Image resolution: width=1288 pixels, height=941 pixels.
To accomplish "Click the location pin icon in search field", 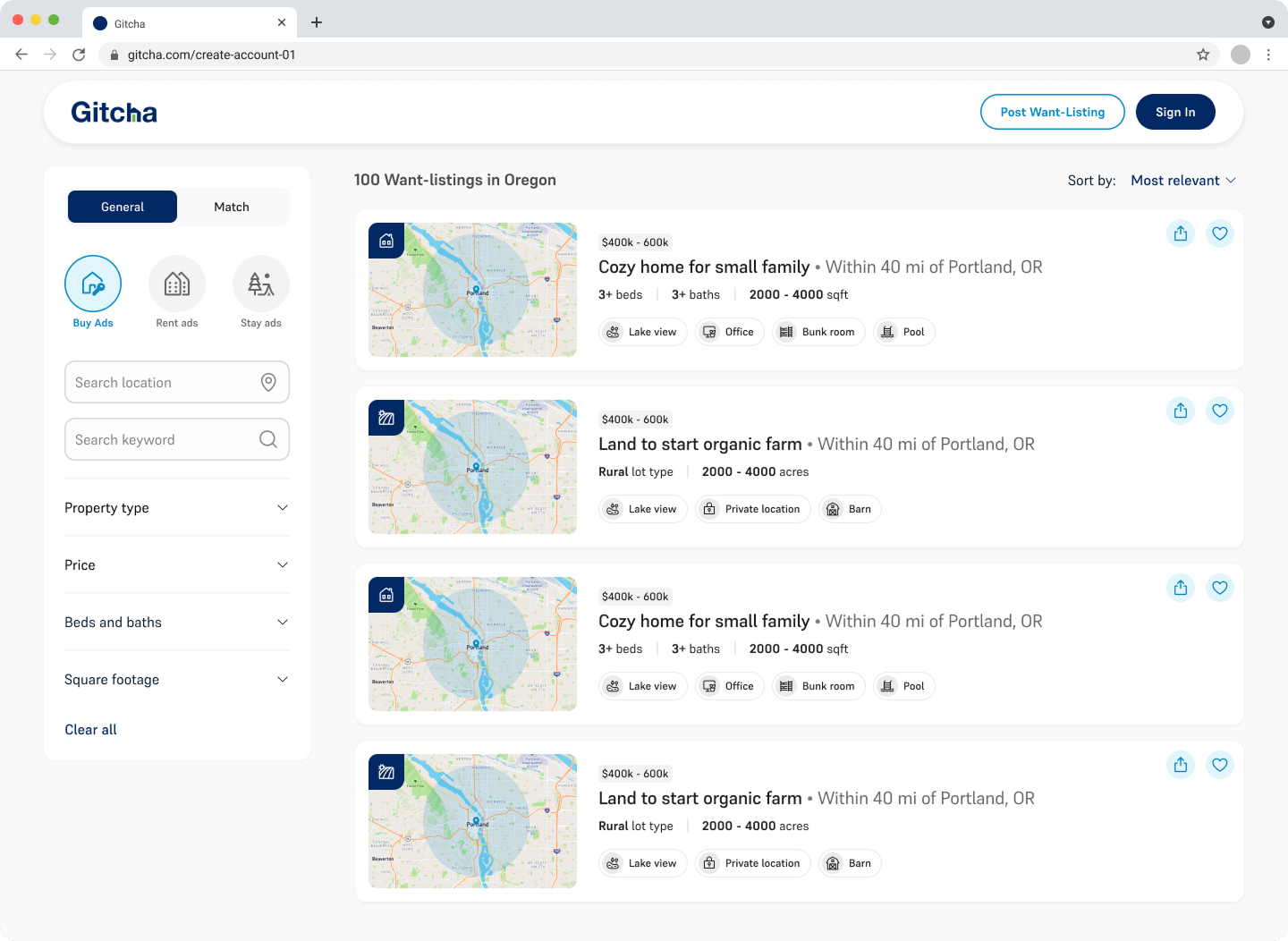I will point(269,382).
